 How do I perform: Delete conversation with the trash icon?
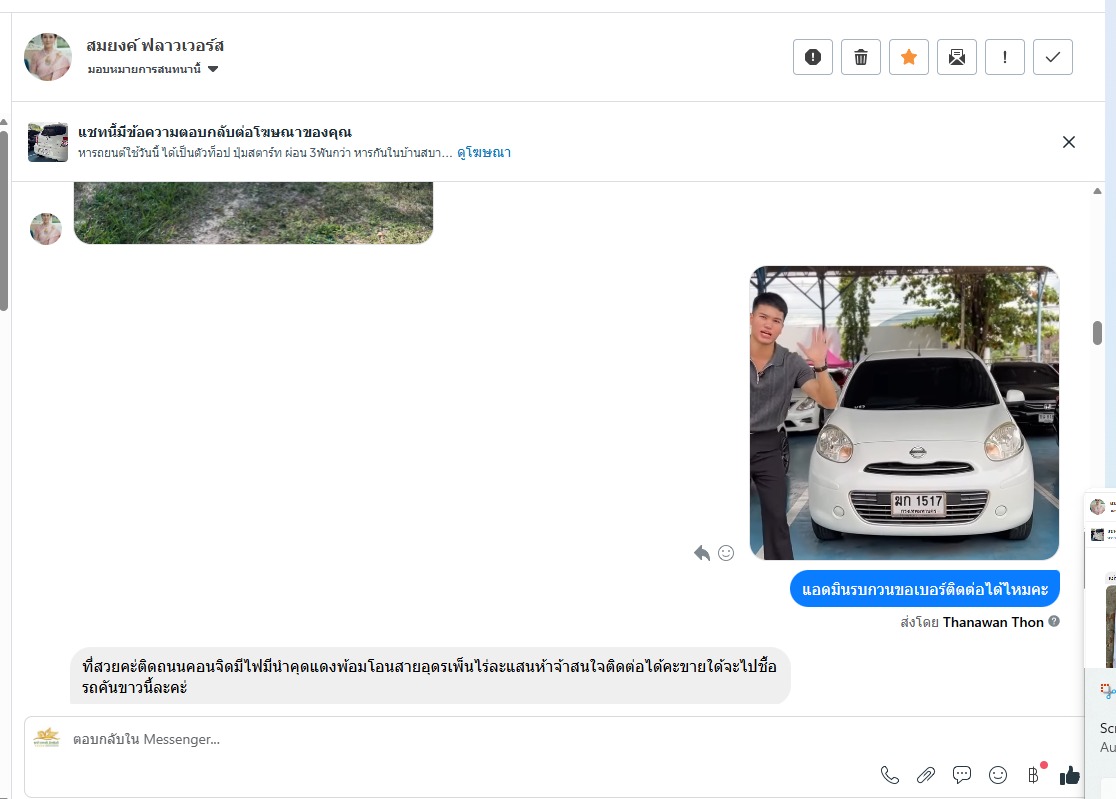pyautogui.click(x=860, y=57)
